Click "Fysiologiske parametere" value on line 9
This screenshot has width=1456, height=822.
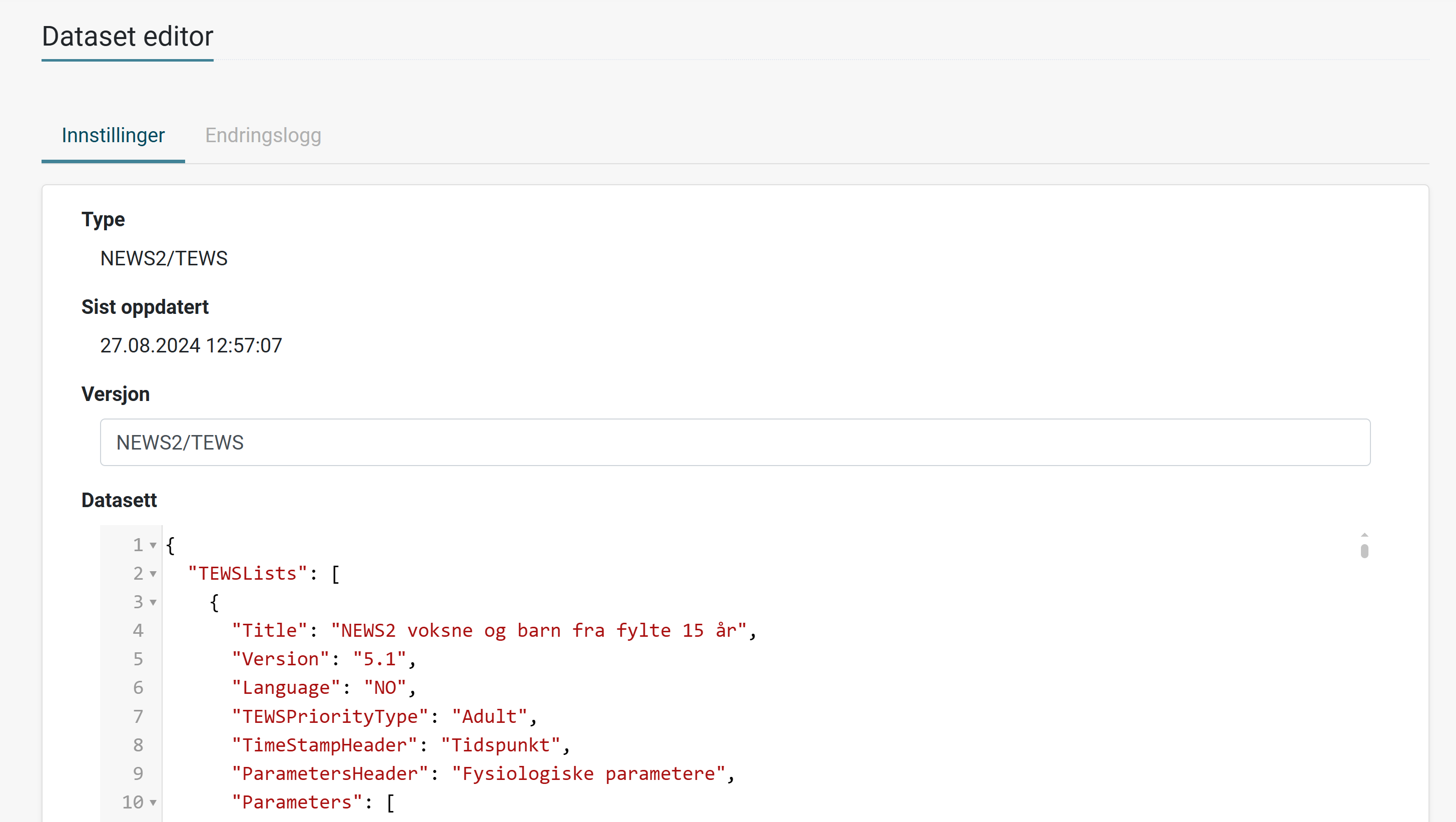pos(588,774)
